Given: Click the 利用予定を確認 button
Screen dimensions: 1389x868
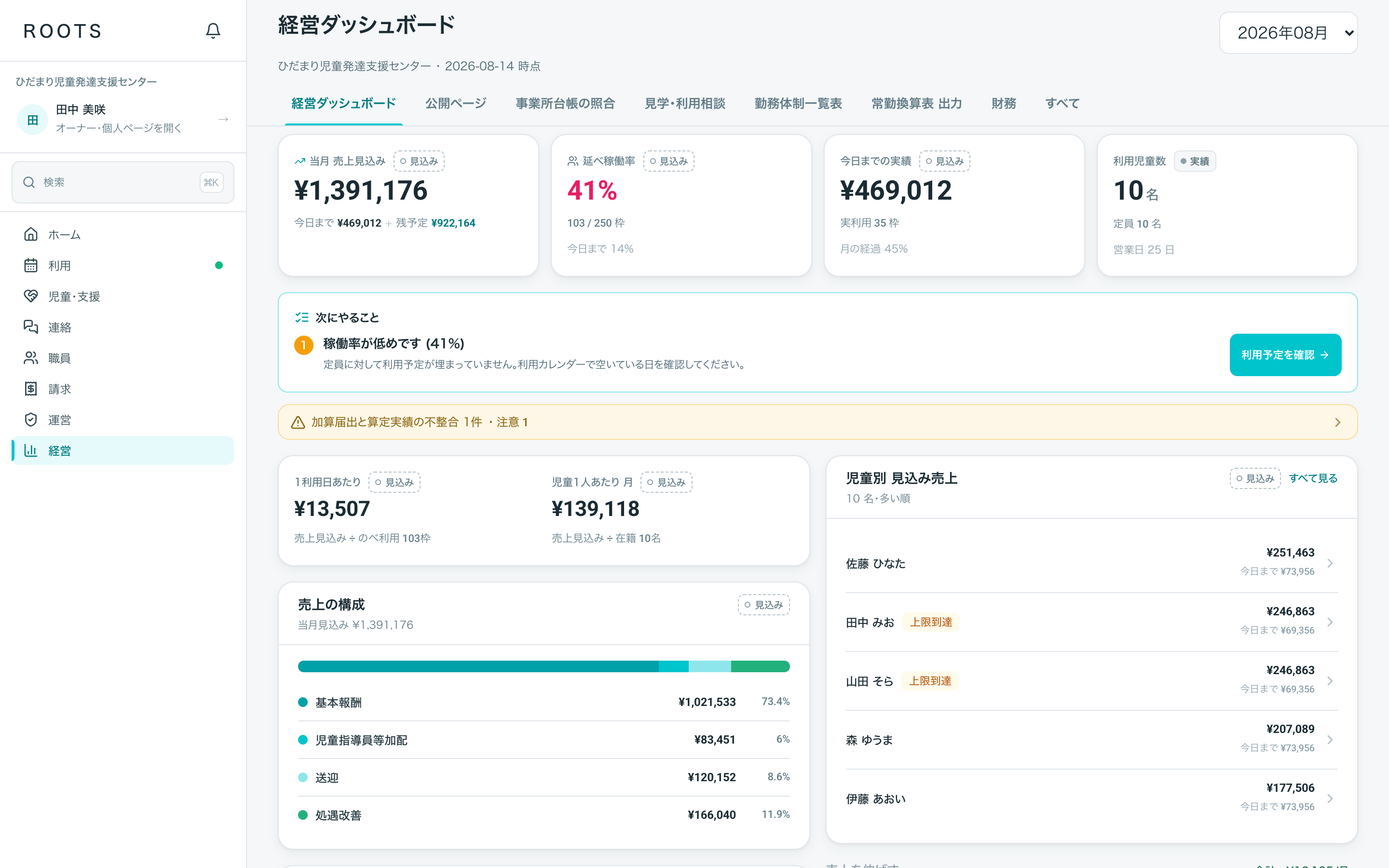Looking at the screenshot, I should tap(1285, 355).
